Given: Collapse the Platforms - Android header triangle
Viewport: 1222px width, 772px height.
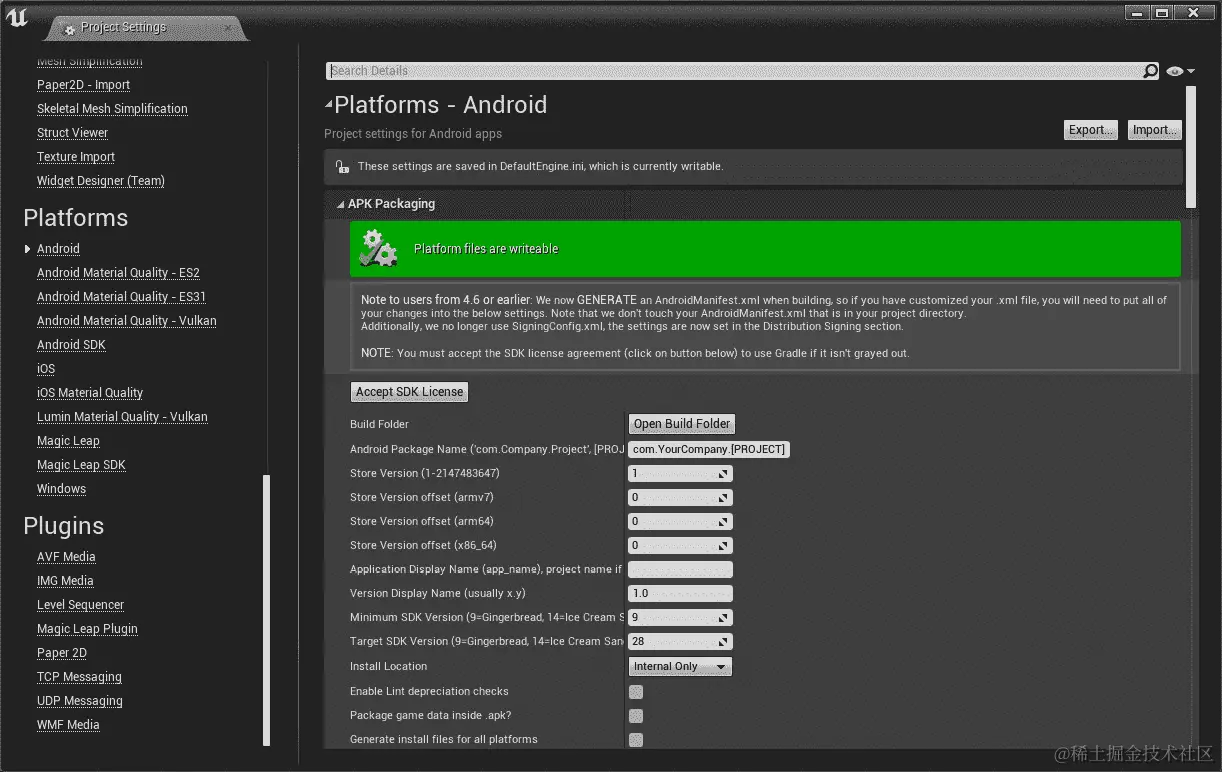Looking at the screenshot, I should click(329, 105).
